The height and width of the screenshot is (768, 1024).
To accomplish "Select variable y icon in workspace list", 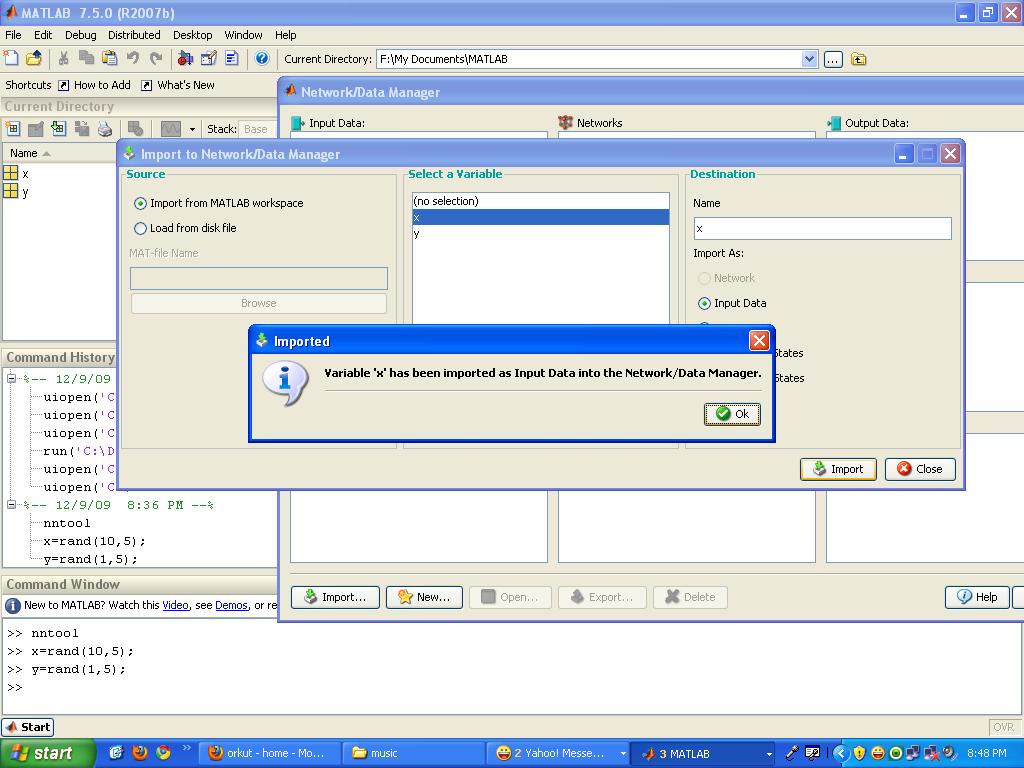I will 10,191.
